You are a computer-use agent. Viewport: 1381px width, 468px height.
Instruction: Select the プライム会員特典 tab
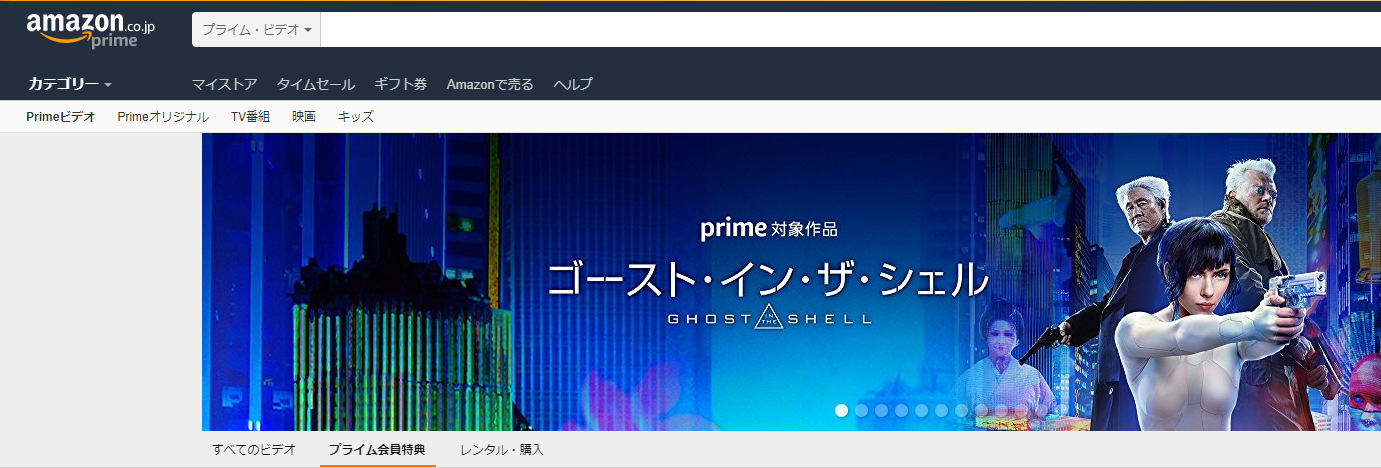(x=377, y=450)
